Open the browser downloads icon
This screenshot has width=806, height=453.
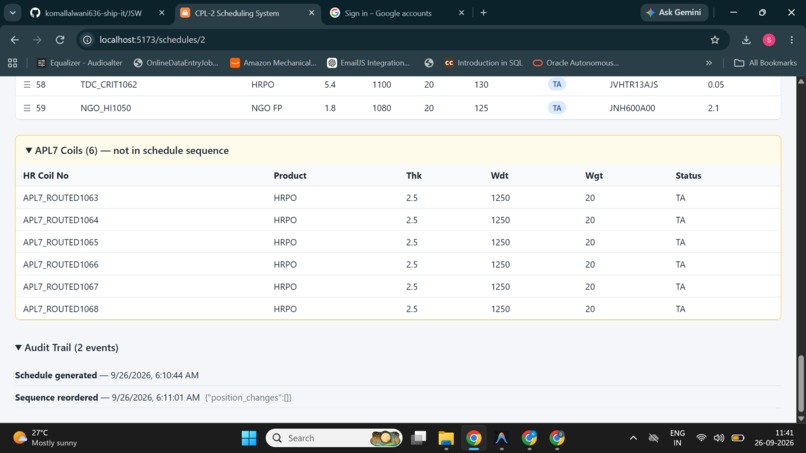pos(746,40)
